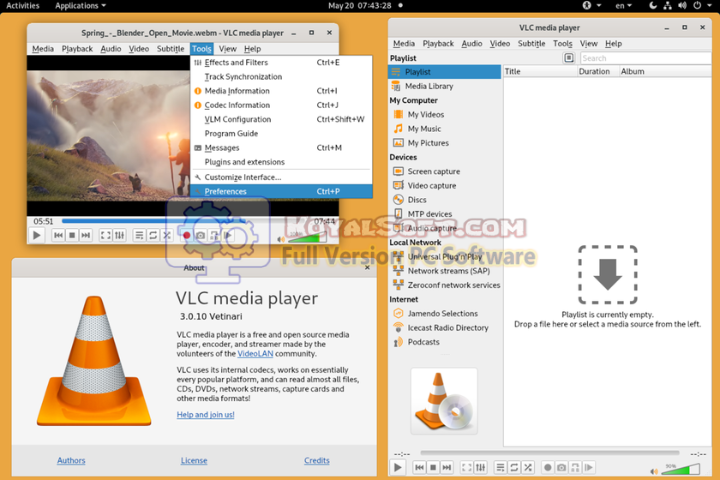Click frame-by-frame in the playlist VLC window
The height and width of the screenshot is (480, 720).
pos(589,468)
